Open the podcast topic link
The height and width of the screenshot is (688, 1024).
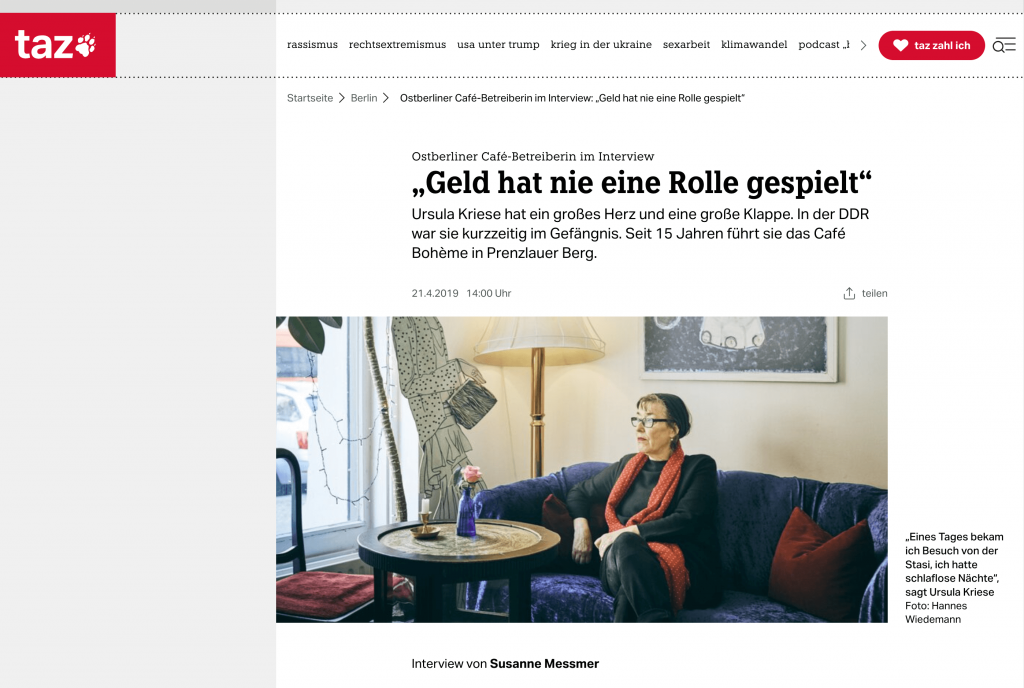click(824, 44)
